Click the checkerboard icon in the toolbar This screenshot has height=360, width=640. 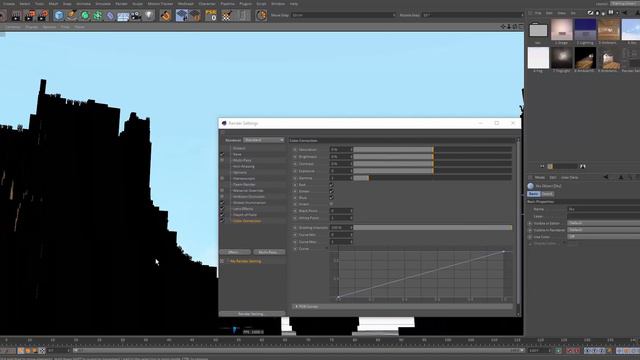(227, 16)
